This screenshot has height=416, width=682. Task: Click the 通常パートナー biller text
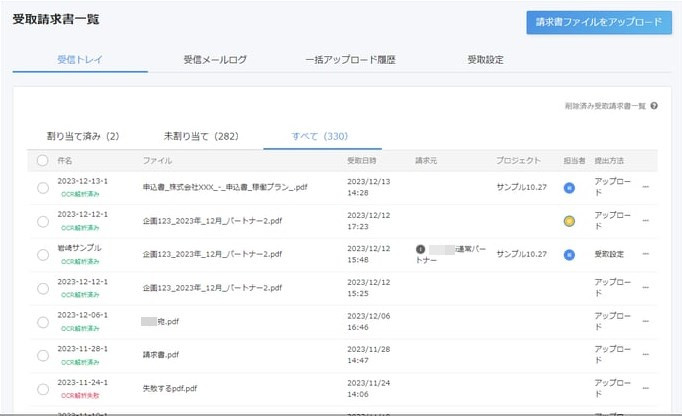451,255
